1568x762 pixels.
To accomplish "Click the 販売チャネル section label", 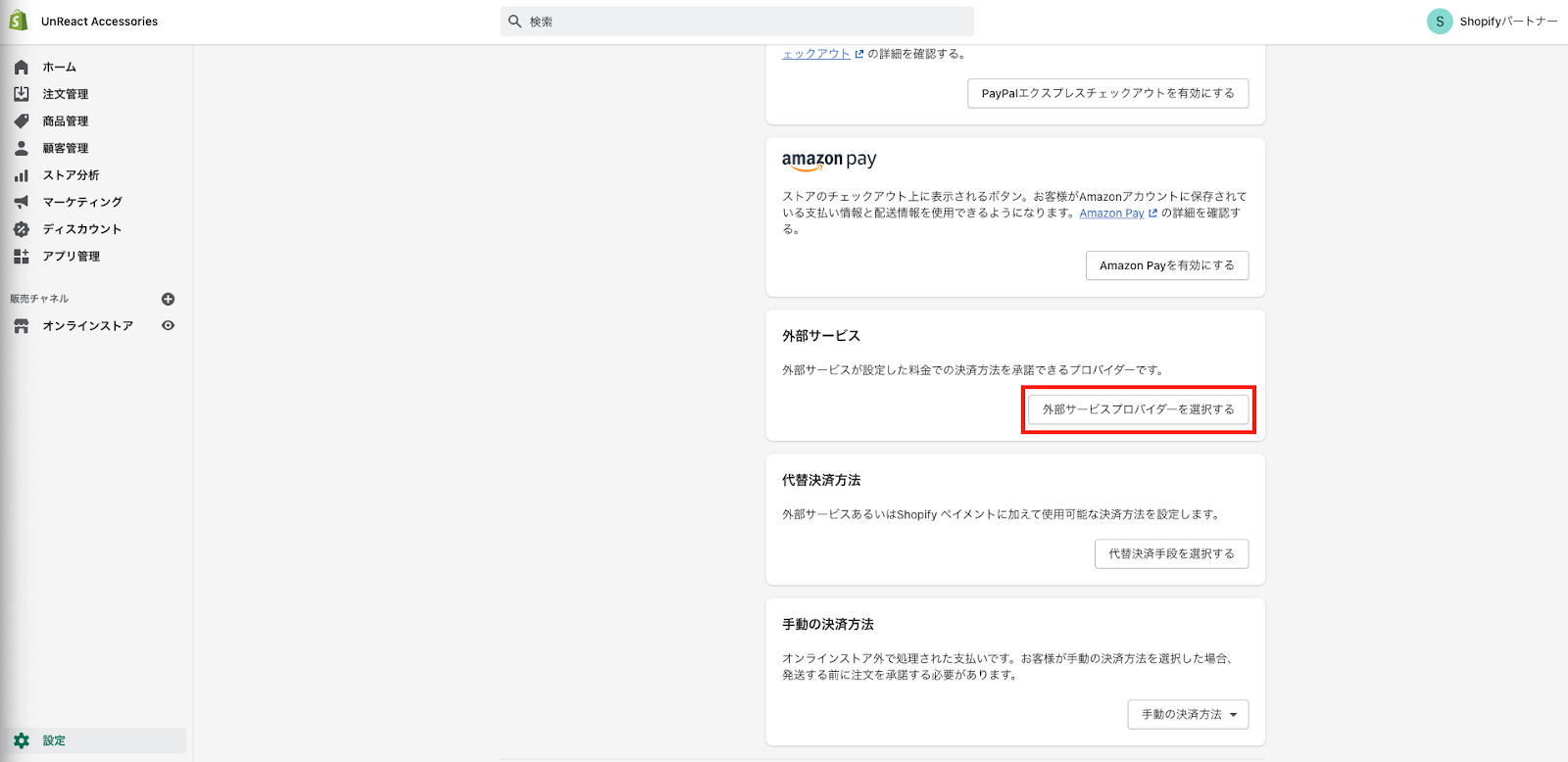I will point(39,299).
